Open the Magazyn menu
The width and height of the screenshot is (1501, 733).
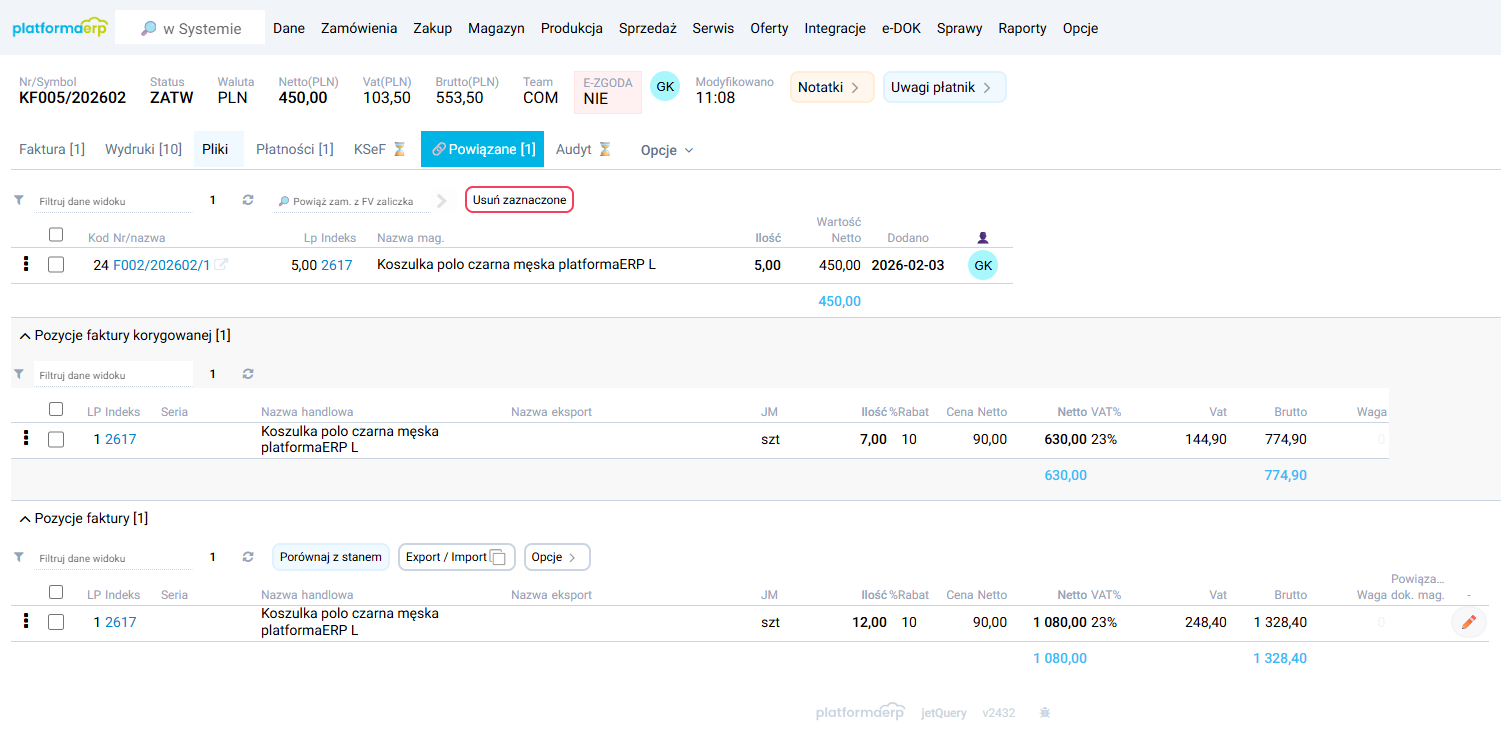pyautogui.click(x=496, y=28)
